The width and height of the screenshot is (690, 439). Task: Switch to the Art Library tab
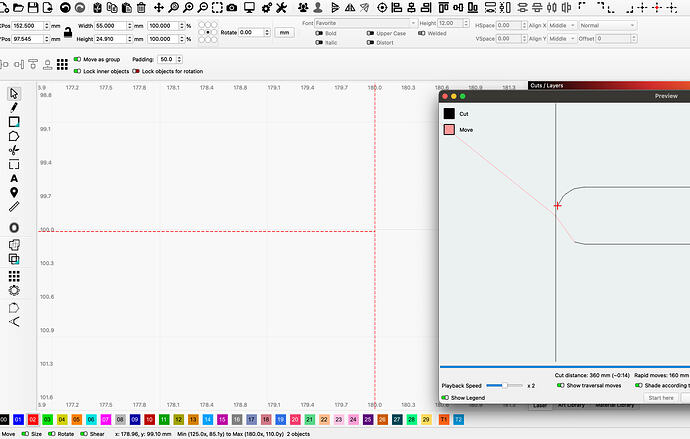pyautogui.click(x=572, y=405)
